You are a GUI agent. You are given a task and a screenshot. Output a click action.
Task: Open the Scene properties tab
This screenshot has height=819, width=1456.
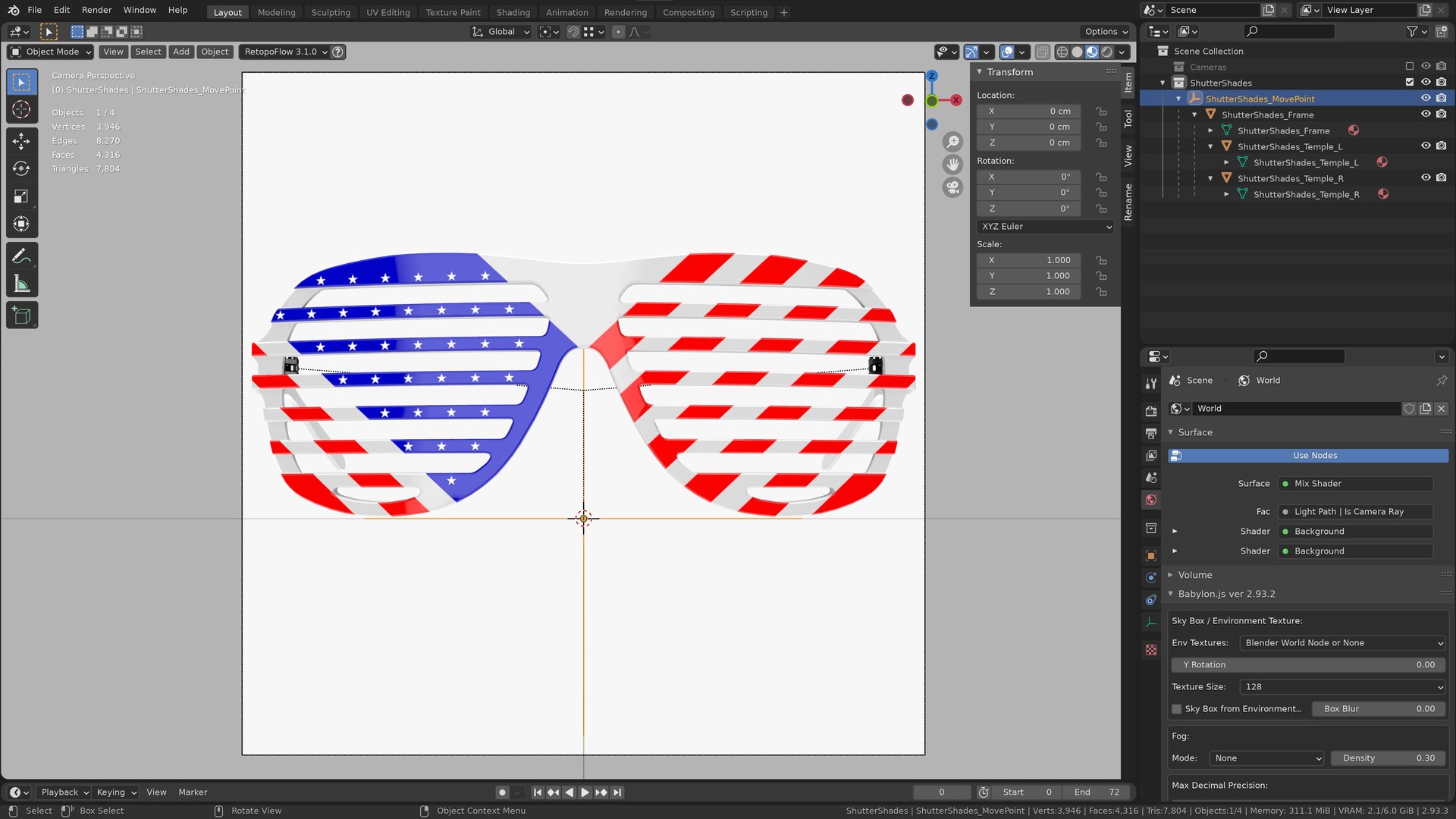tap(1151, 478)
